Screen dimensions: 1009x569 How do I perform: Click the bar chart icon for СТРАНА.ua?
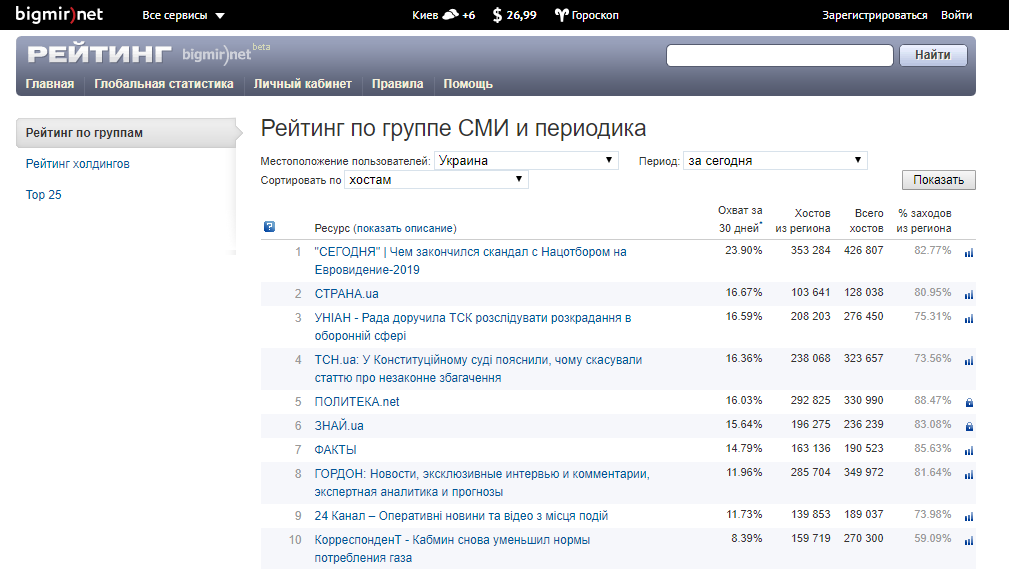[x=968, y=294]
